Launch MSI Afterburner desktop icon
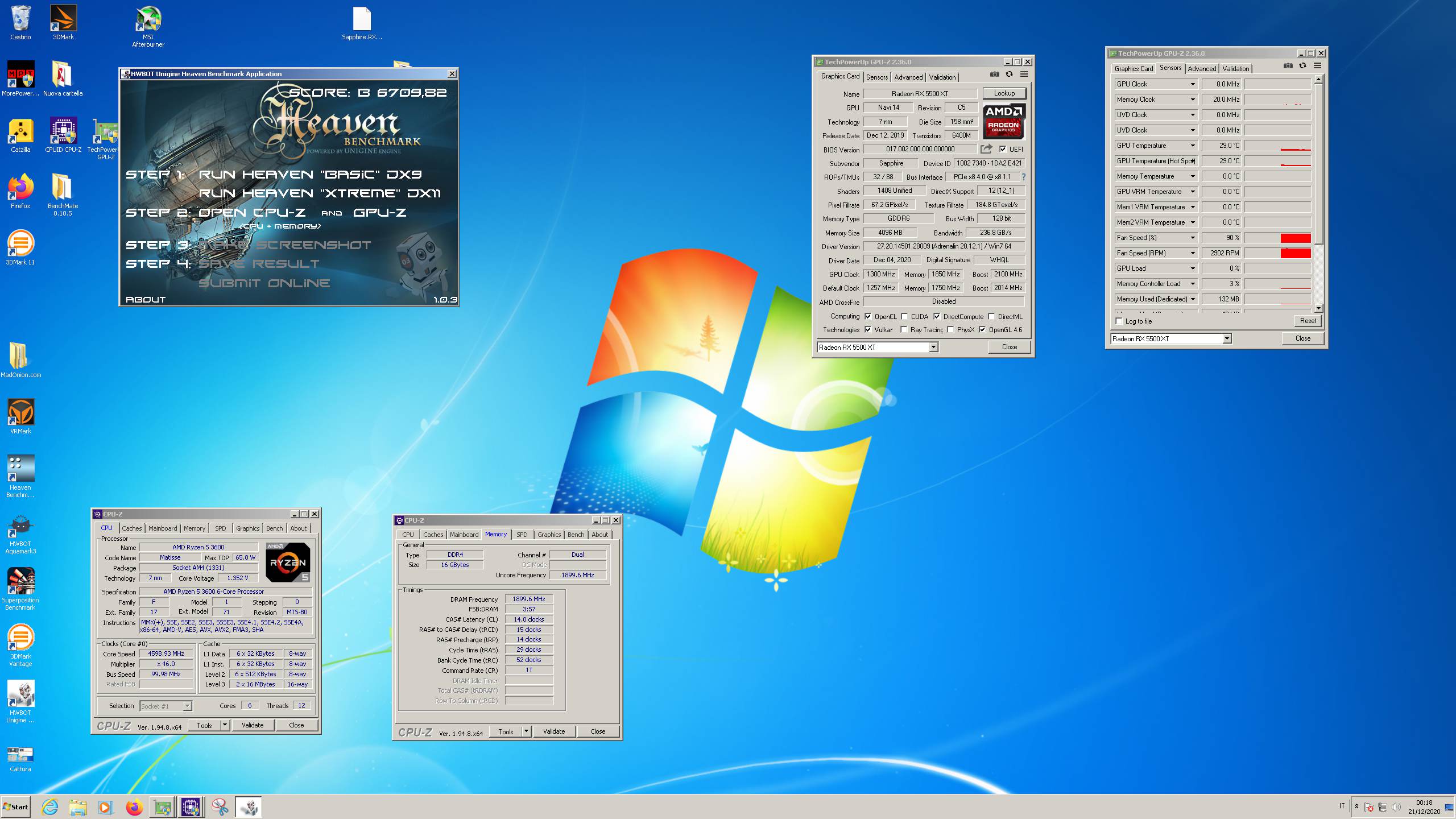This screenshot has width=1456, height=819. click(148, 26)
